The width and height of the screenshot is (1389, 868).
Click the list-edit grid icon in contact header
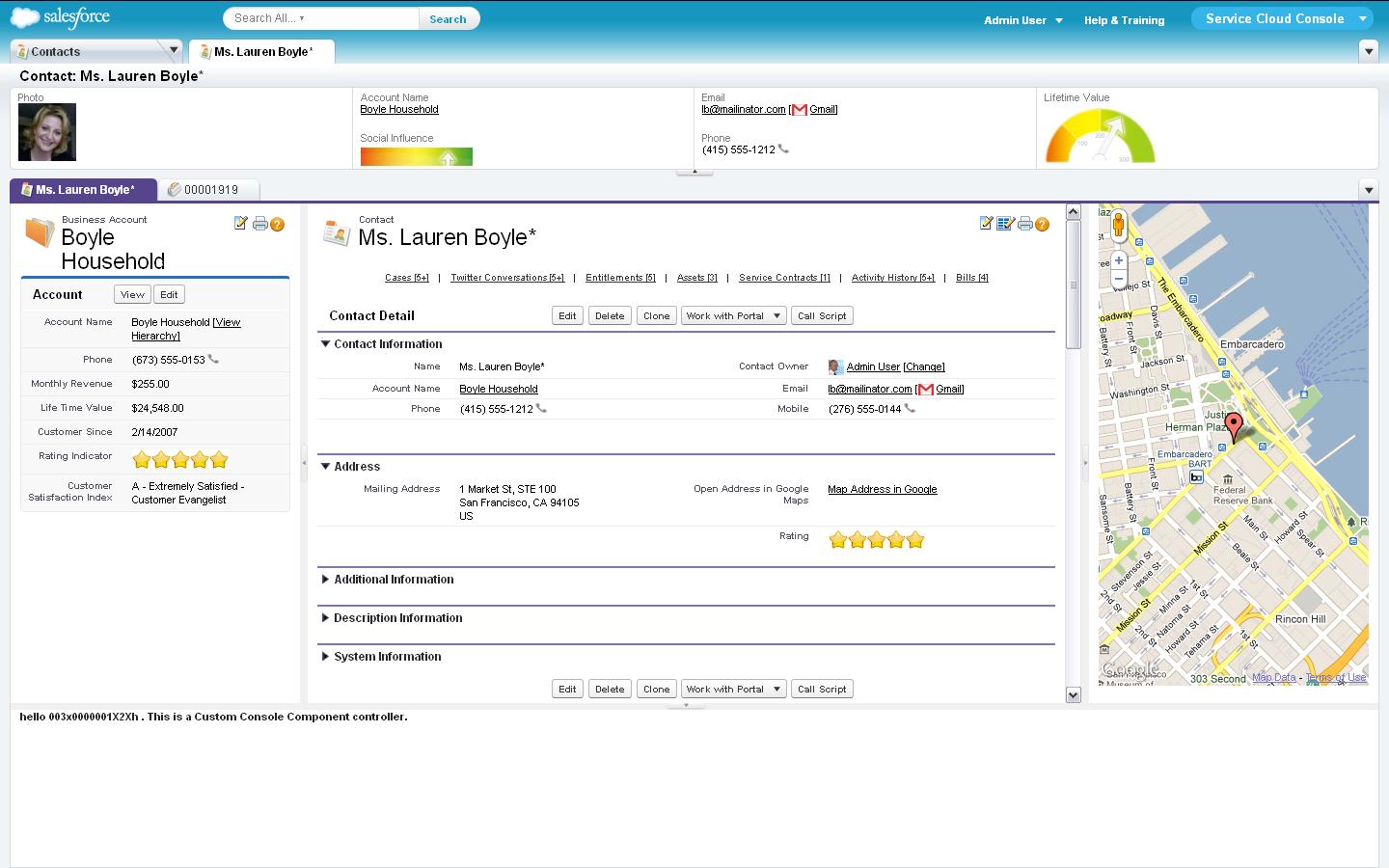[x=1005, y=224]
